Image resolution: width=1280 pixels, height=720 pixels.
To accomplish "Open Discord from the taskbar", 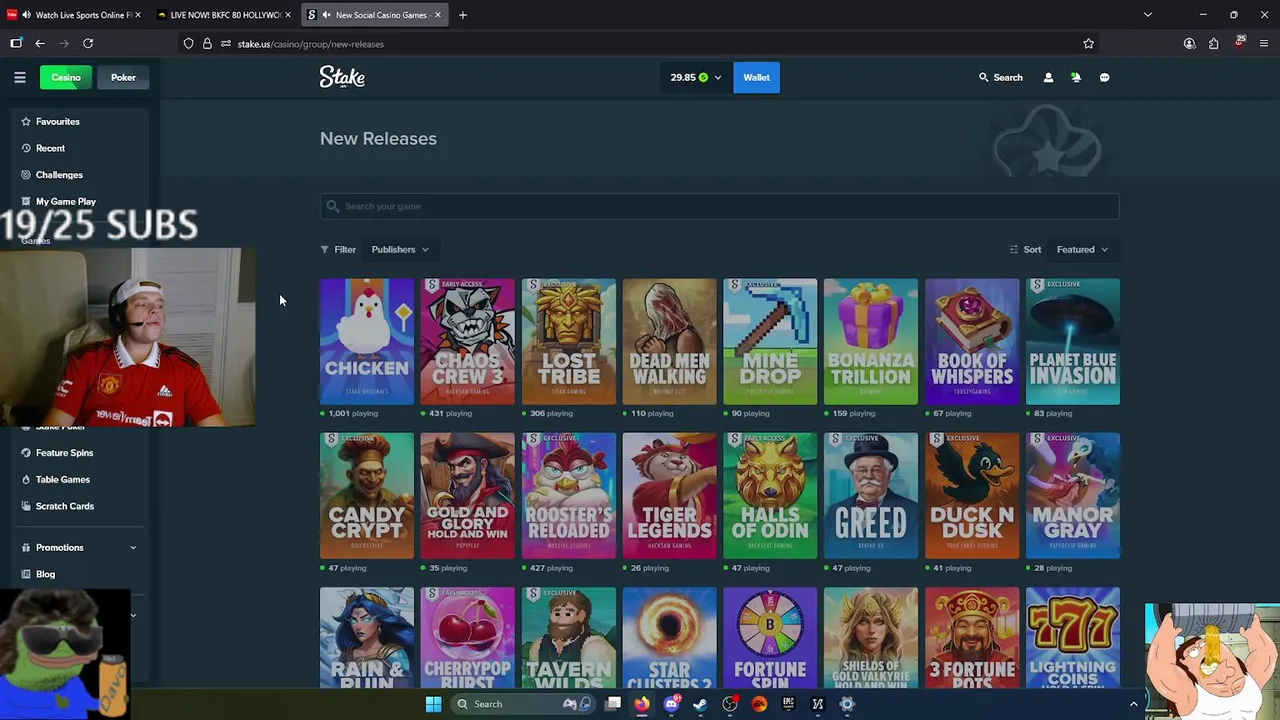I will [x=672, y=704].
